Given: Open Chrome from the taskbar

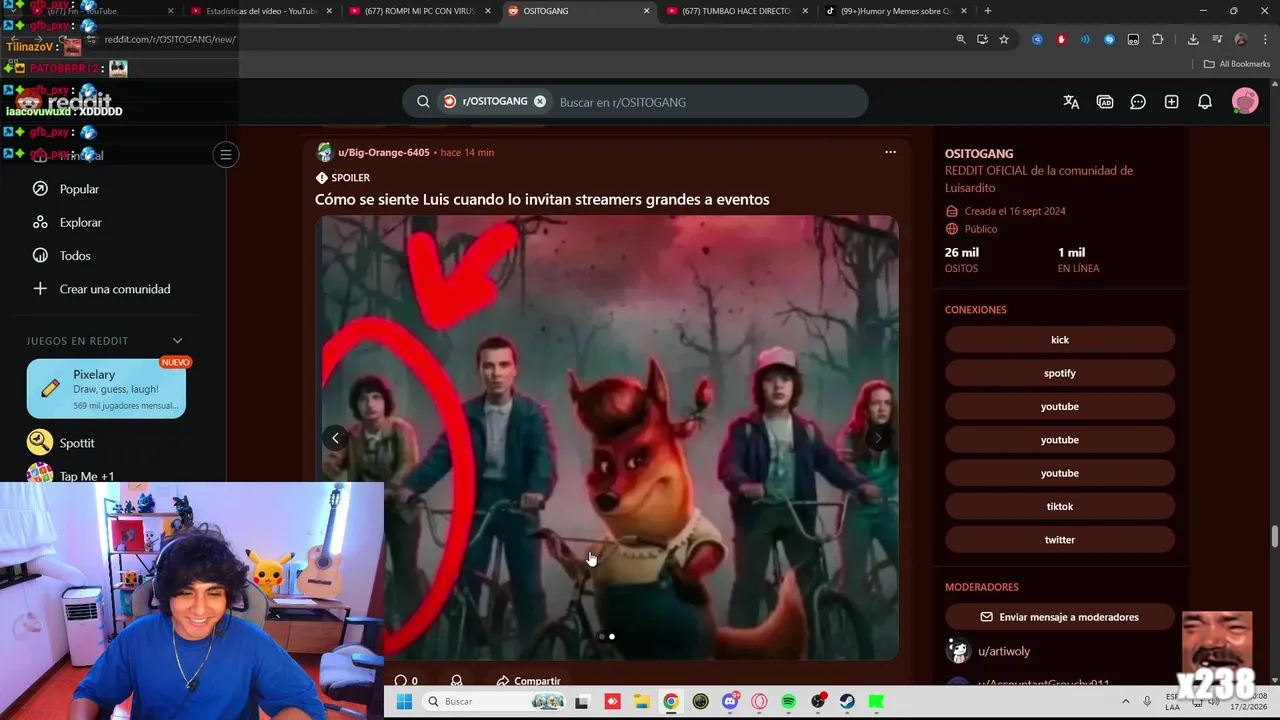Looking at the screenshot, I should point(671,702).
